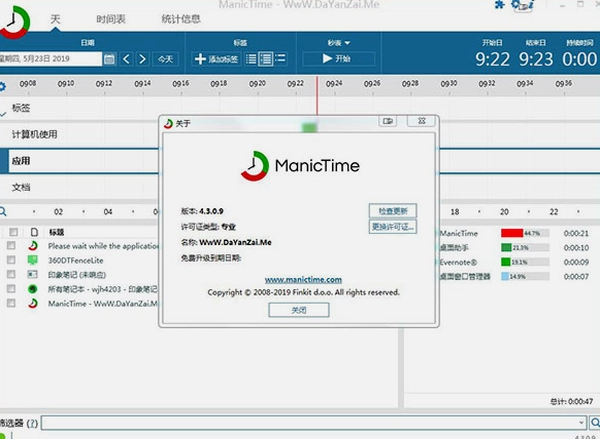Toggle the header select-all checkbox
Image resolution: width=600 pixels, height=439 pixels.
point(13,232)
